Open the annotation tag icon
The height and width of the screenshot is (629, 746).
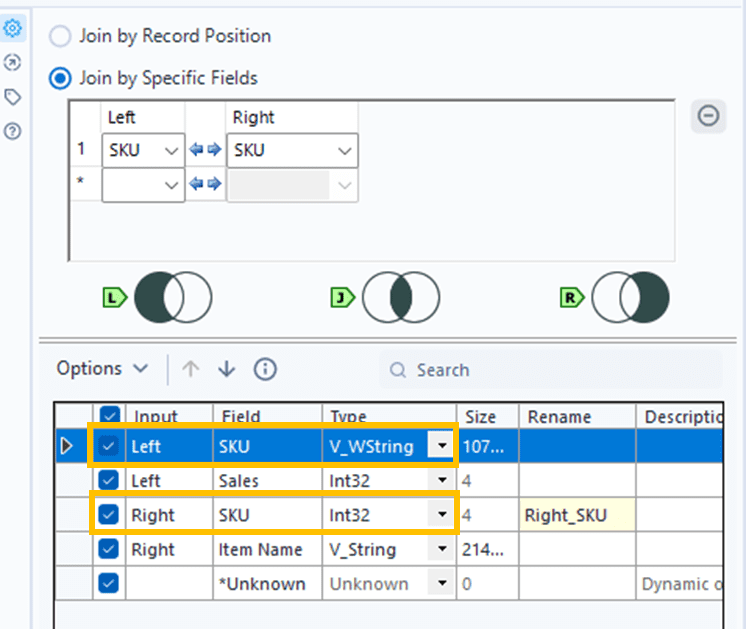13,96
